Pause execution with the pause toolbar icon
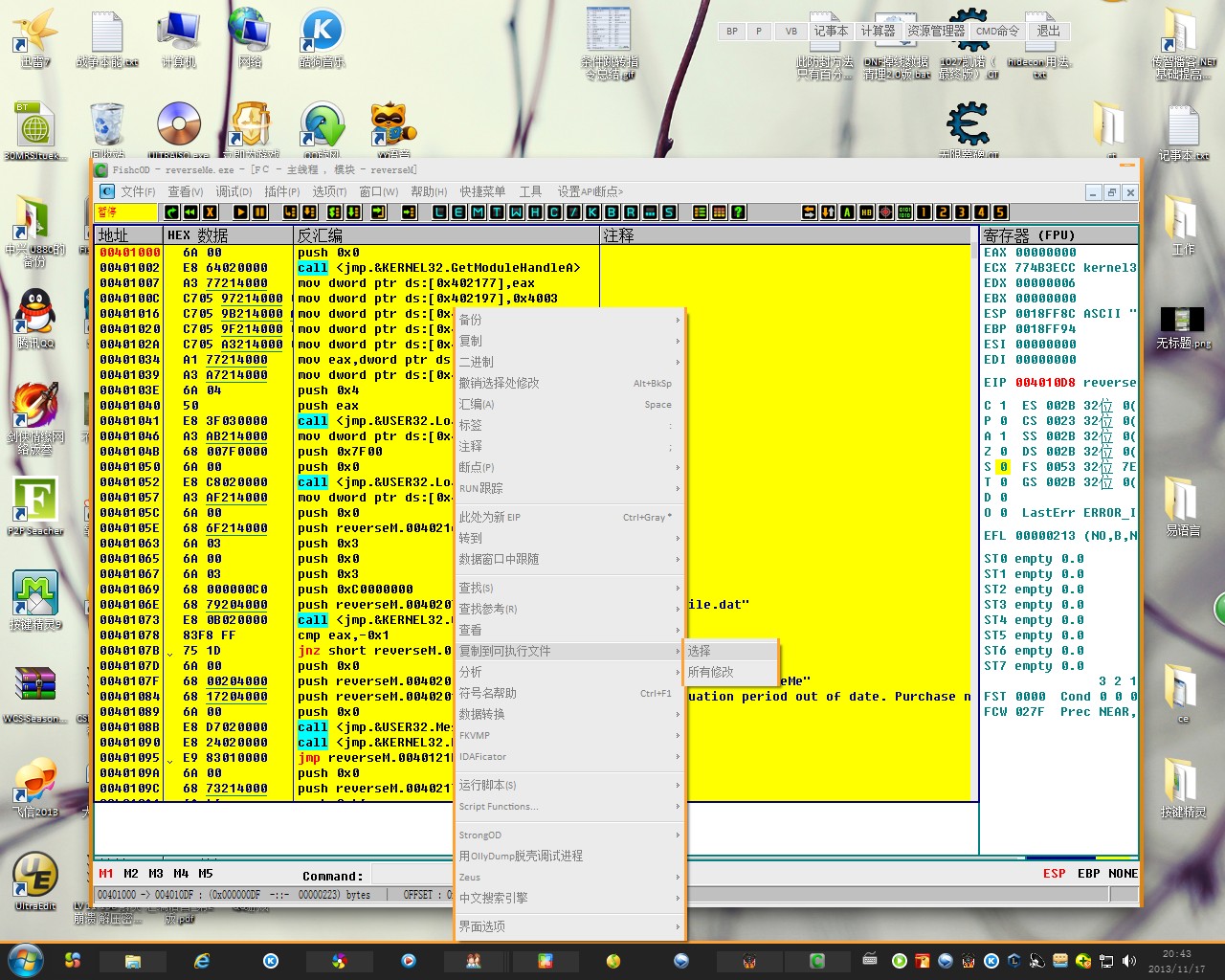Viewport: 1225px width, 980px height. click(x=259, y=212)
